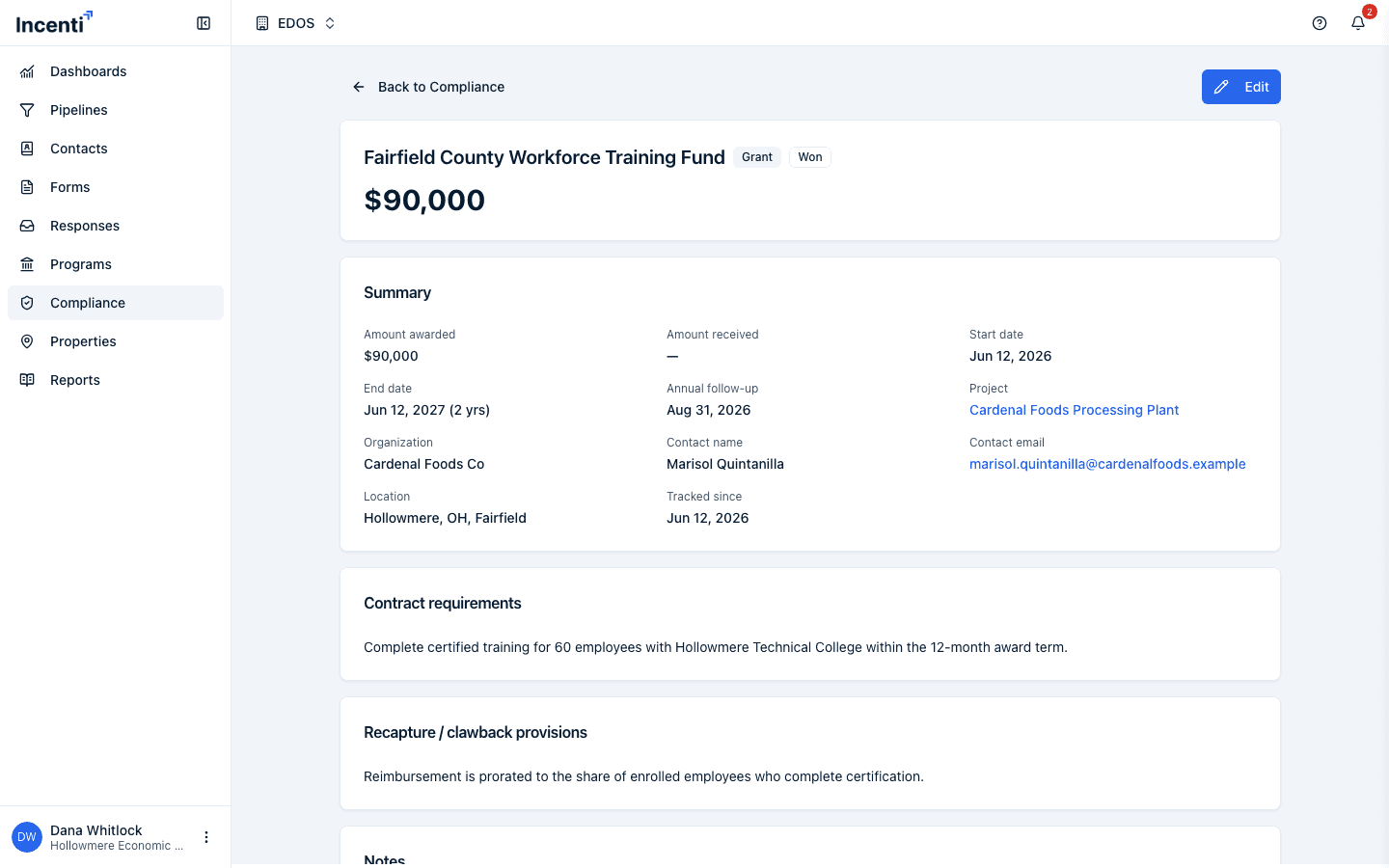The height and width of the screenshot is (868, 1389).
Task: Click the Responses inbox icon
Action: tap(27, 226)
